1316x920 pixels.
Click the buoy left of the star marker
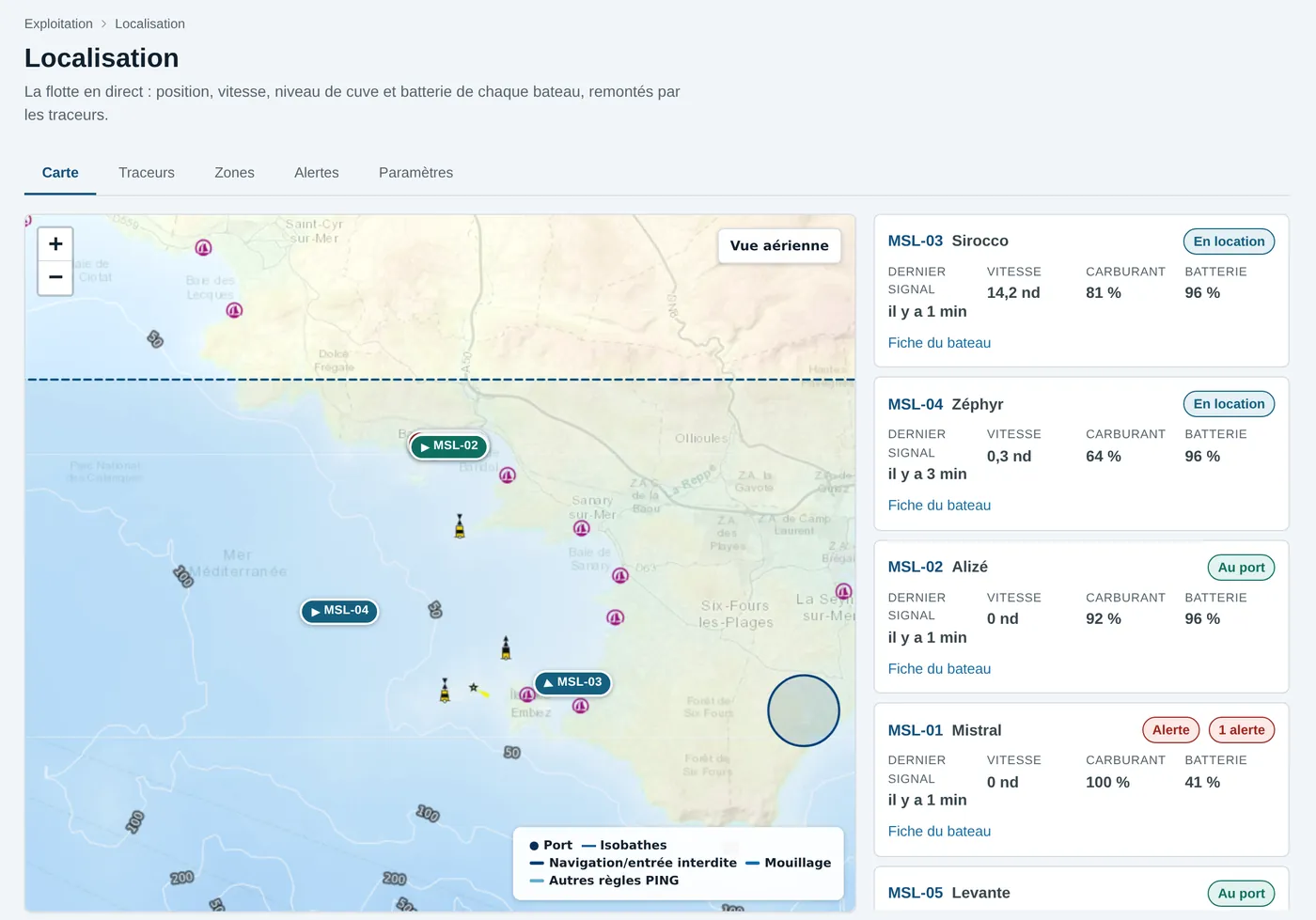click(x=445, y=691)
